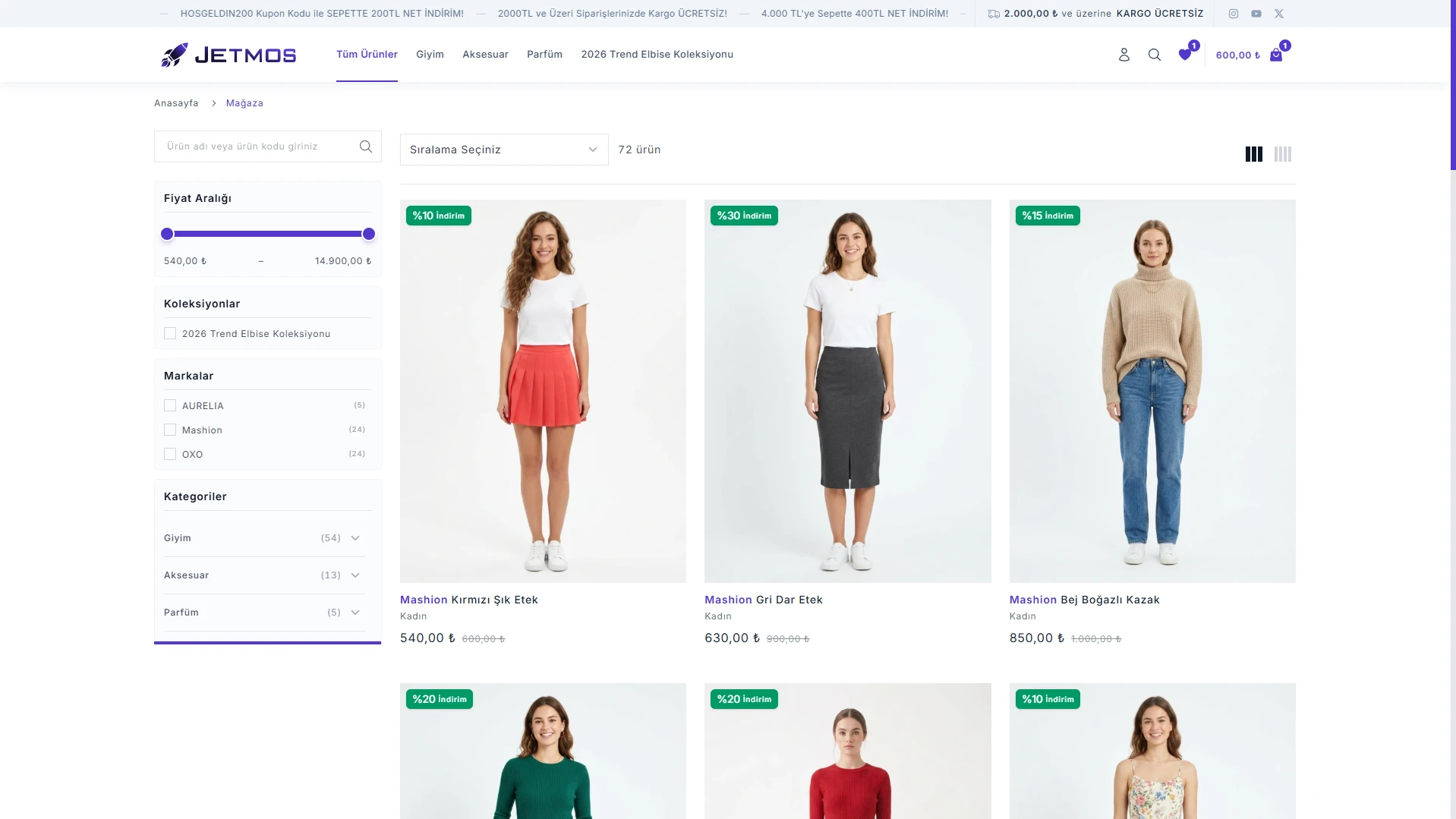Open the Sıralama Seçiniz sort dropdown
Image resolution: width=1456 pixels, height=819 pixels.
504,150
